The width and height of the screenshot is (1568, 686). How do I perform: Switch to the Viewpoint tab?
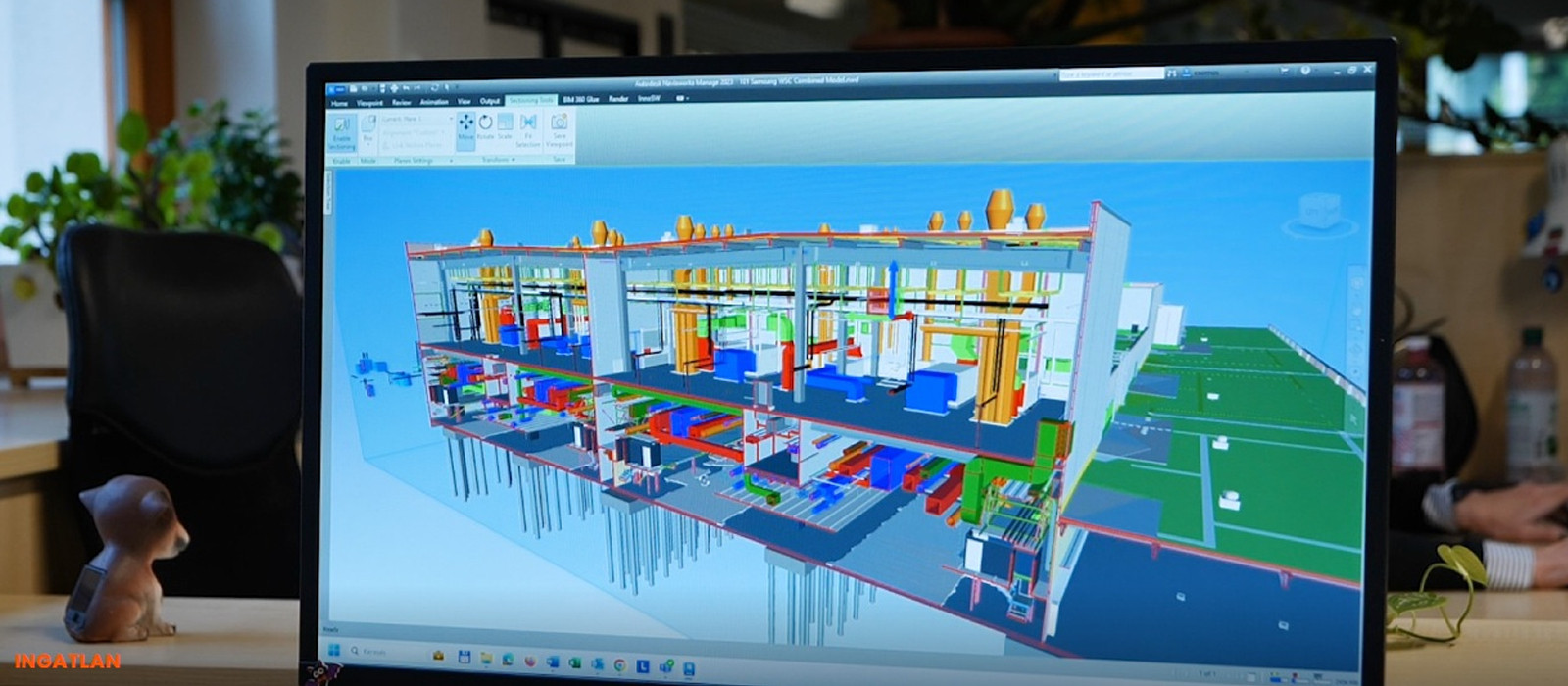tap(369, 102)
